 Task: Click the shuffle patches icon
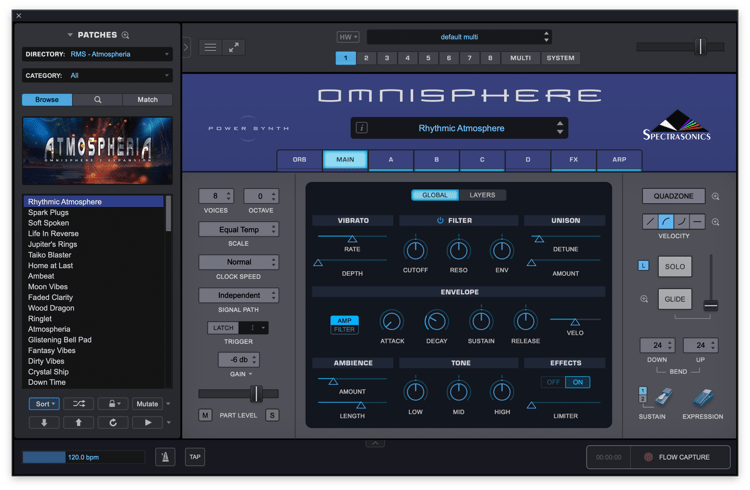pyautogui.click(x=79, y=404)
